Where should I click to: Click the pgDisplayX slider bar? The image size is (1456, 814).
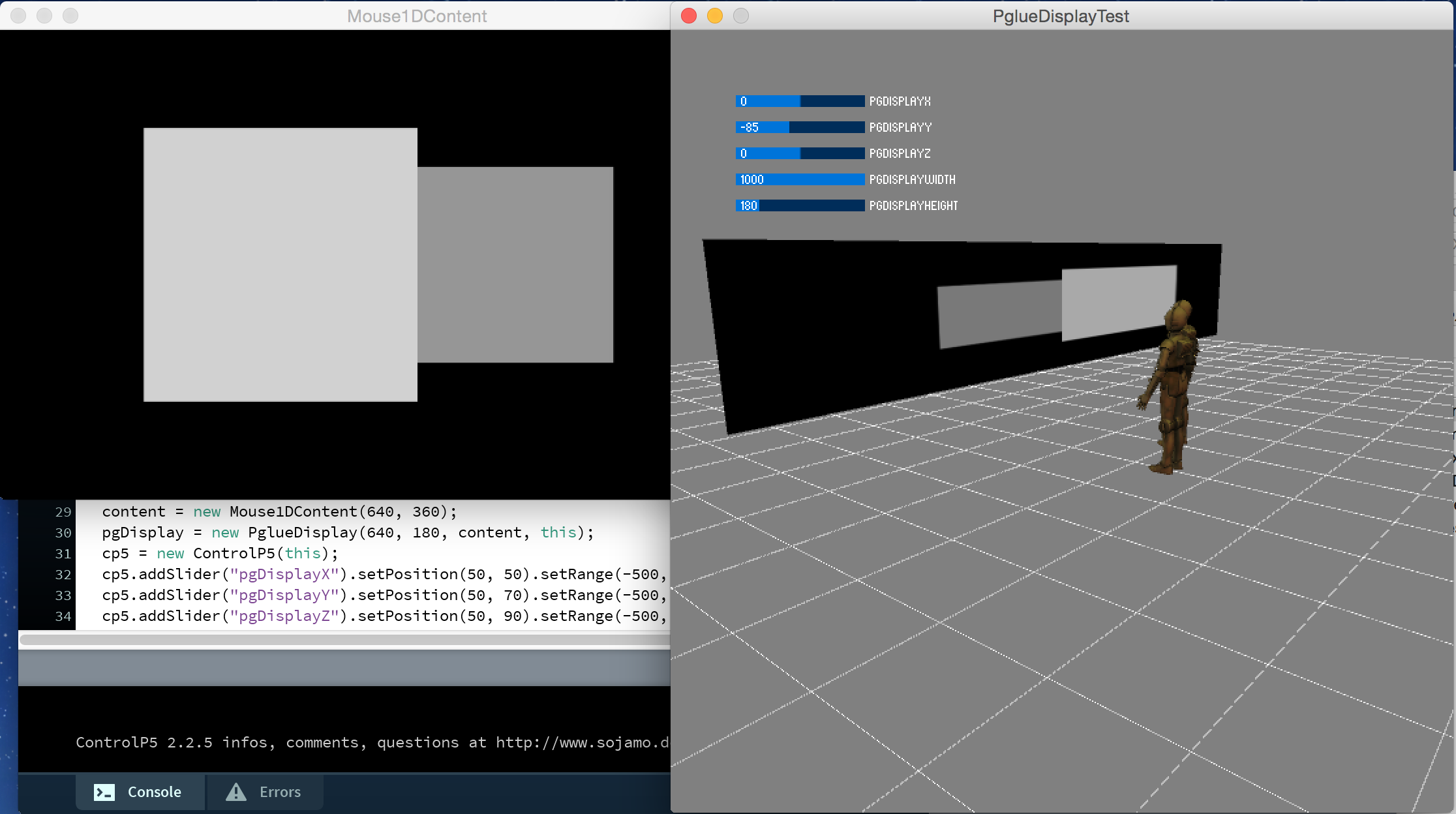[800, 101]
